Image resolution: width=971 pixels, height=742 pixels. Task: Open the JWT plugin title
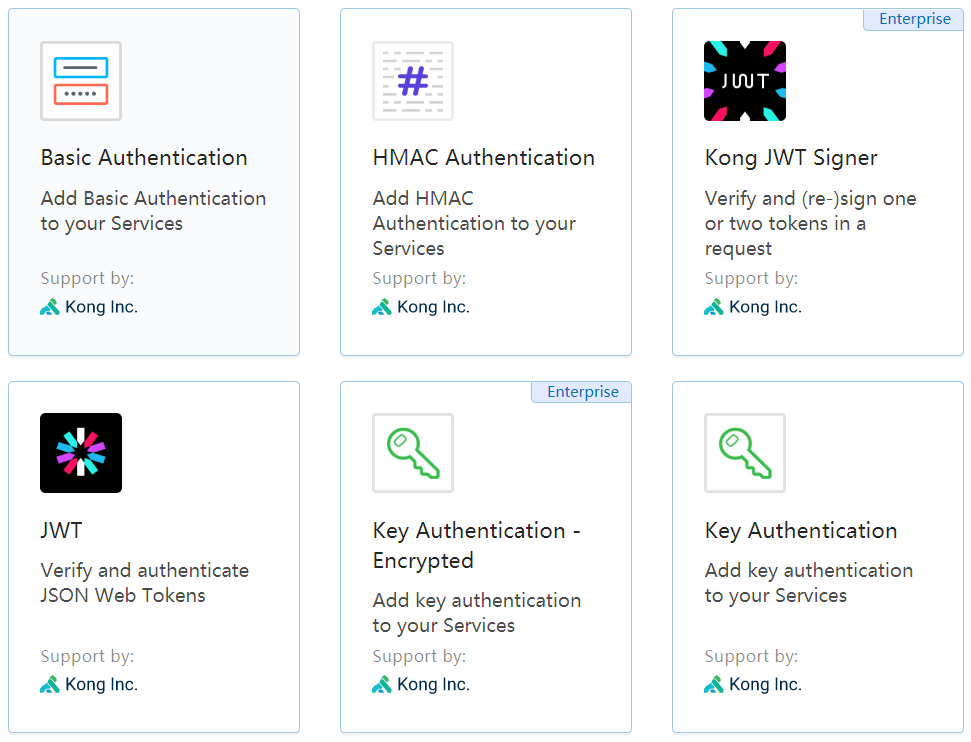pyautogui.click(x=61, y=530)
